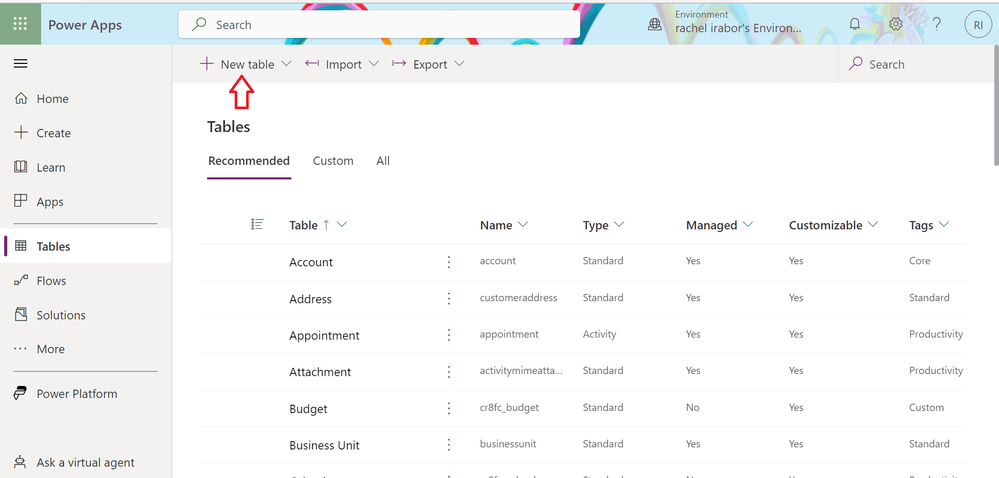Open more options dots for Account row

[x=449, y=262]
